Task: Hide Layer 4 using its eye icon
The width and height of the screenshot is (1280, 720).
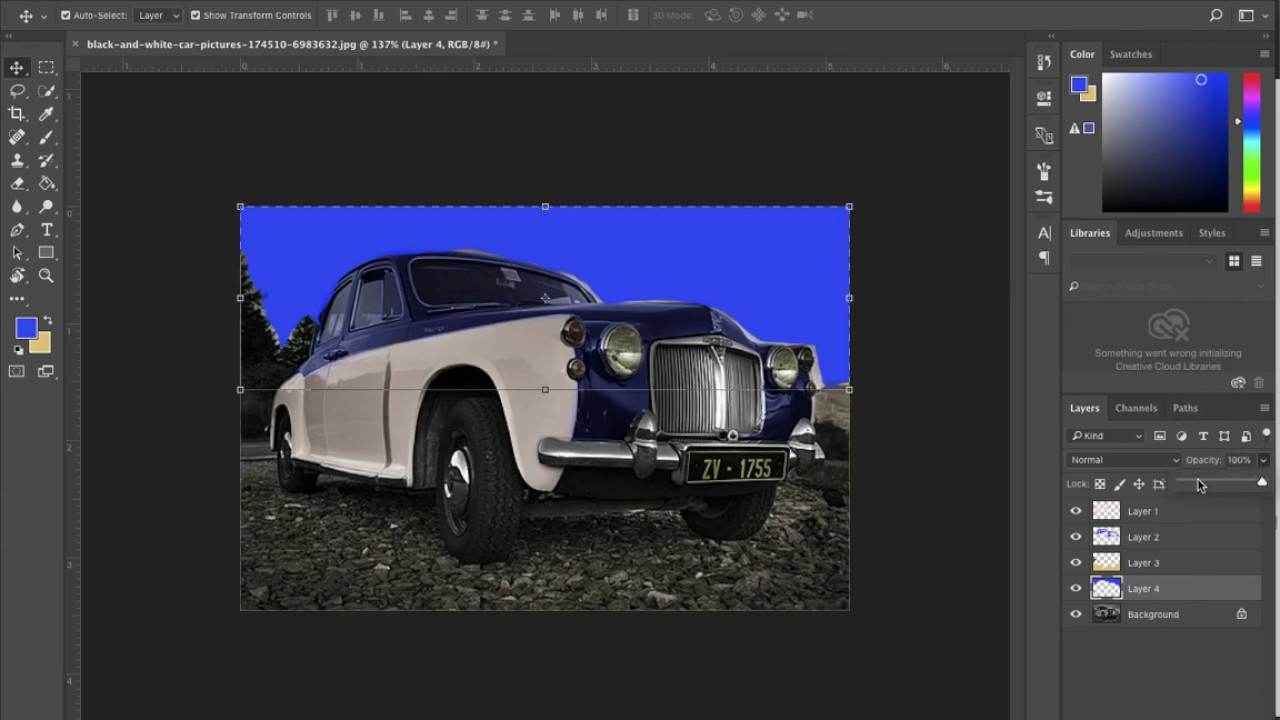Action: click(x=1076, y=589)
